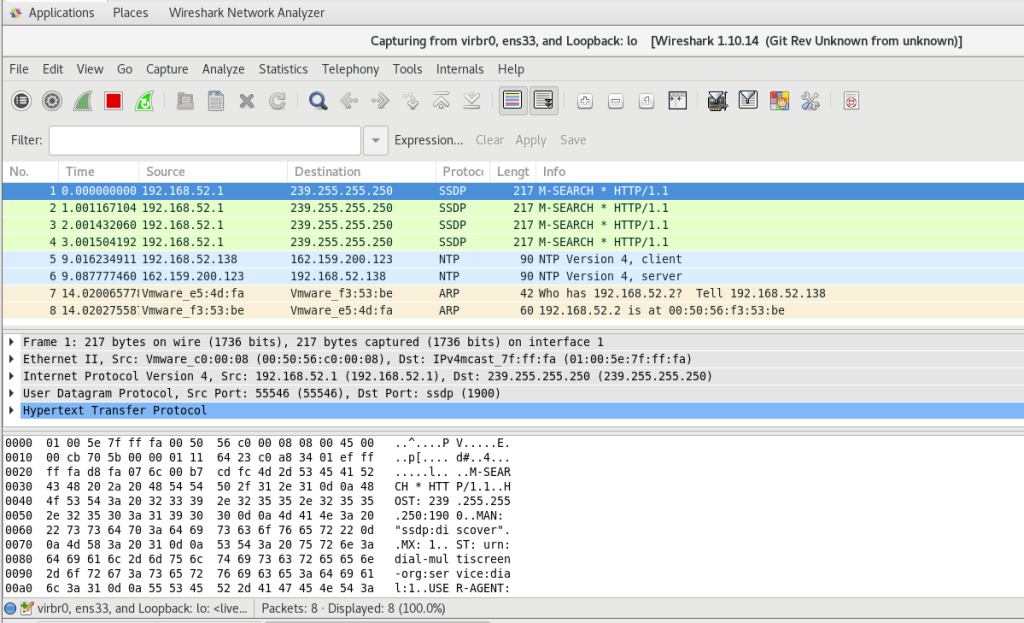Open the Telephony menu
This screenshot has width=1024, height=623.
pyautogui.click(x=351, y=69)
